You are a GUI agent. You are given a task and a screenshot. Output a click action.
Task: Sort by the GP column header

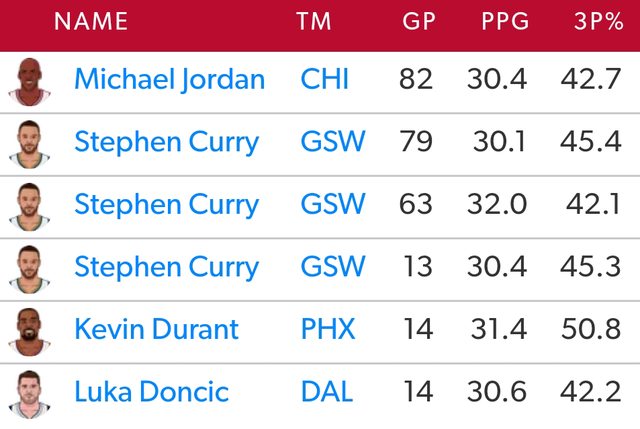[418, 22]
